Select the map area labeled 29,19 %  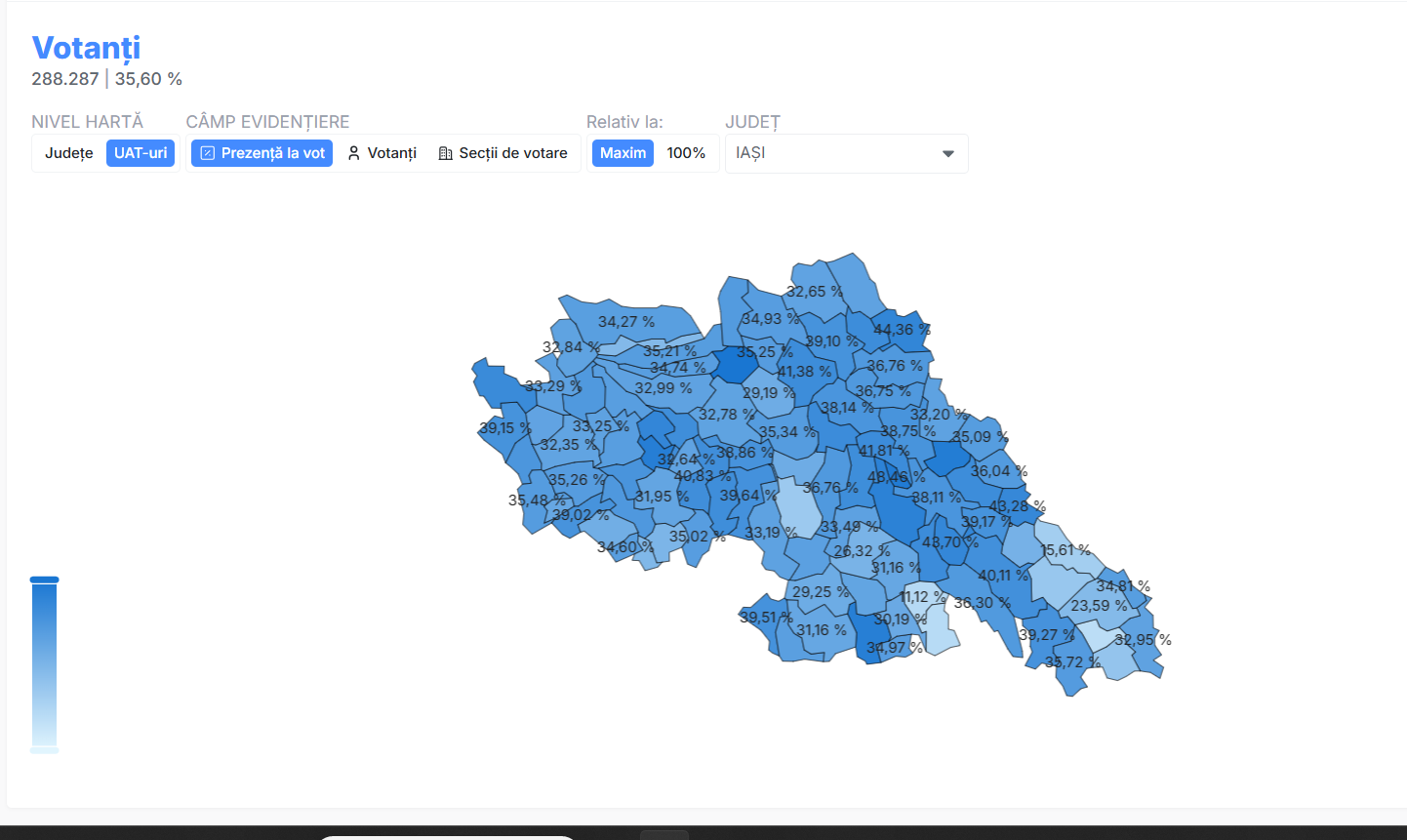pyautogui.click(x=769, y=393)
